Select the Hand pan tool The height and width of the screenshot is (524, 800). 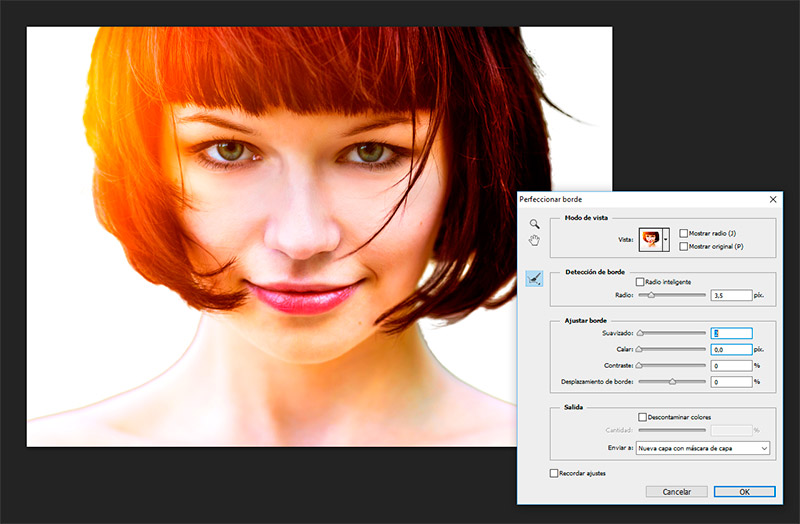click(x=534, y=240)
